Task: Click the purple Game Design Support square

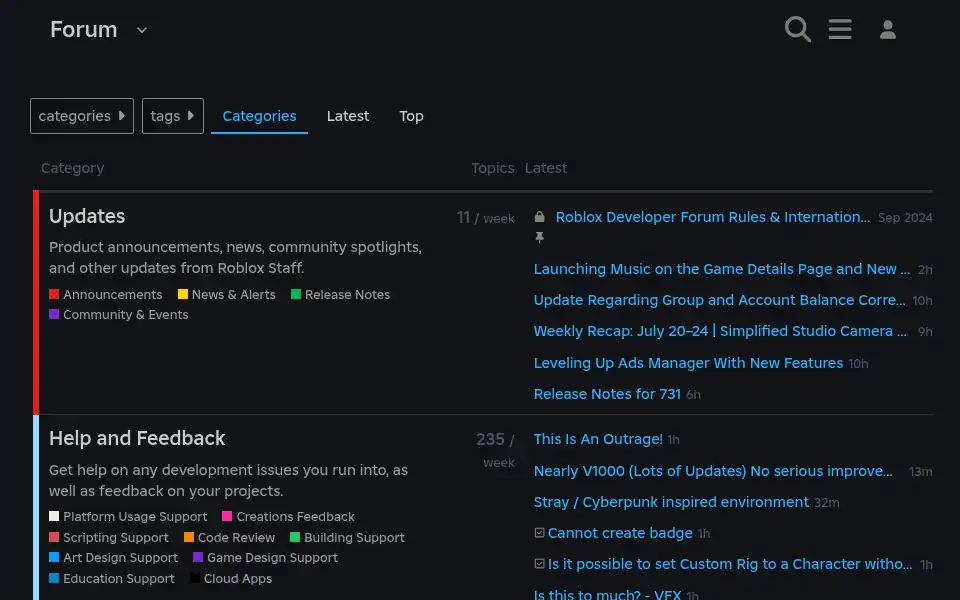Action: [x=198, y=557]
